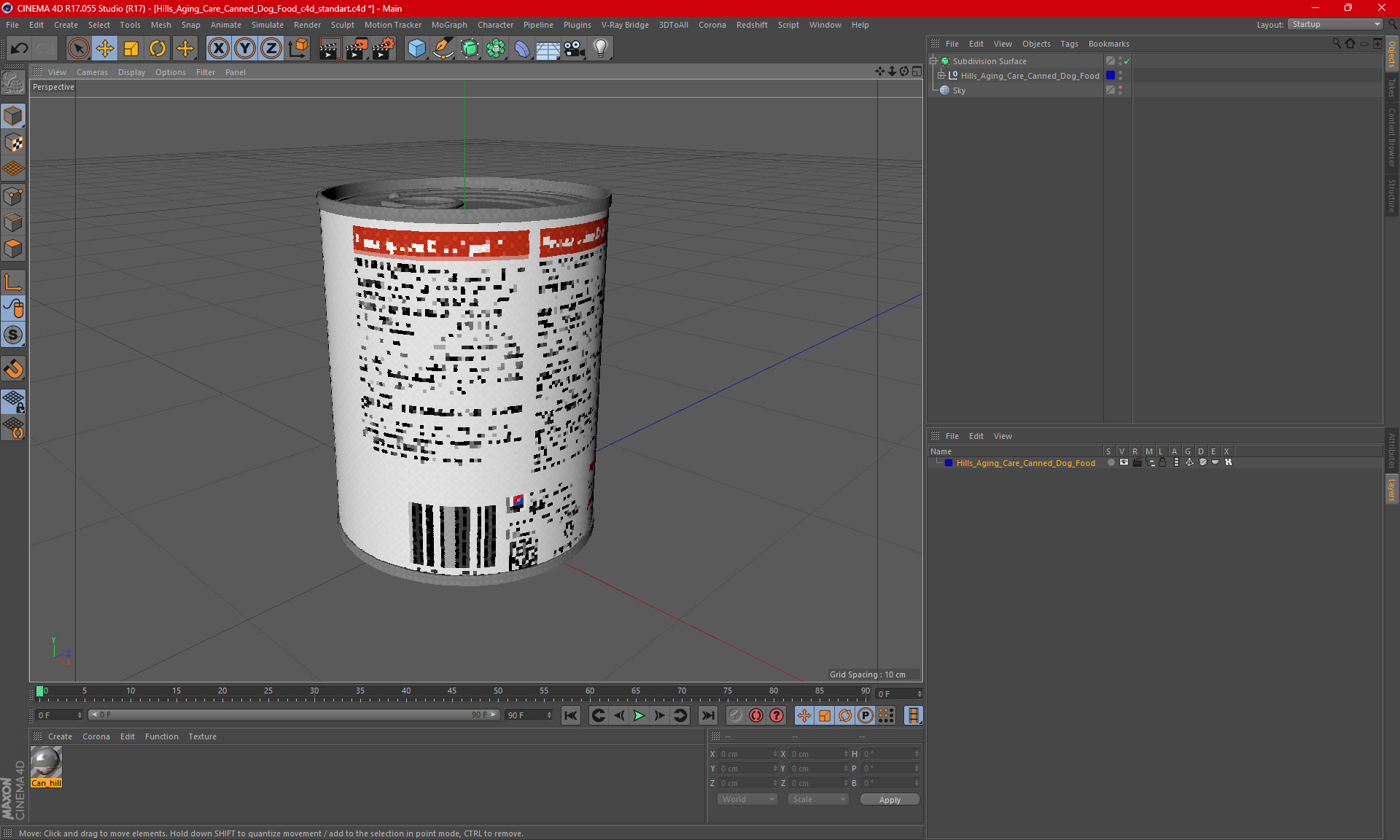Screen dimensions: 1400x840
Task: Select the Can_hill material thumbnail
Action: tap(46, 763)
